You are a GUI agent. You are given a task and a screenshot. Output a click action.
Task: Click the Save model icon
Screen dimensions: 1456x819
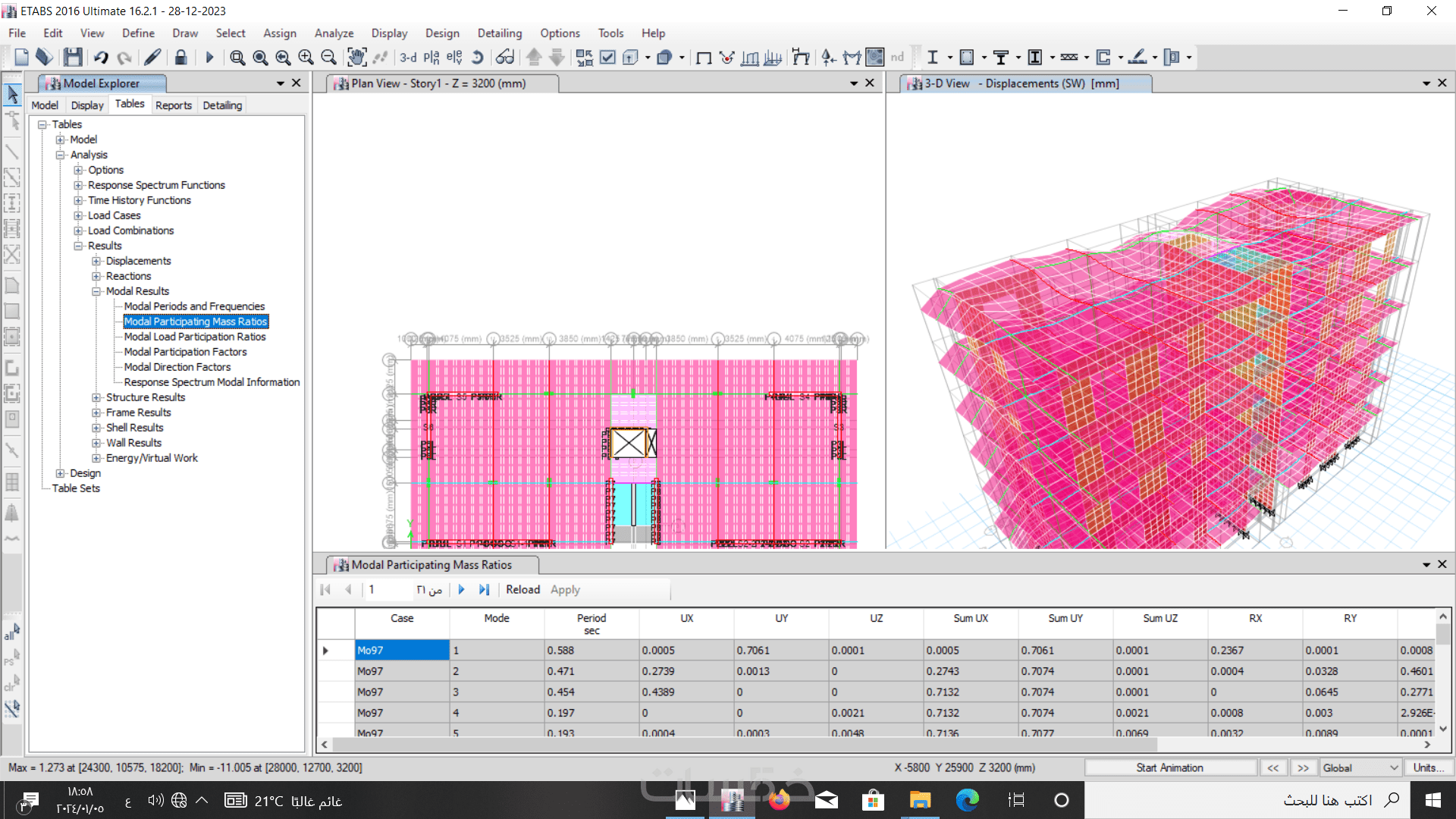pos(73,58)
